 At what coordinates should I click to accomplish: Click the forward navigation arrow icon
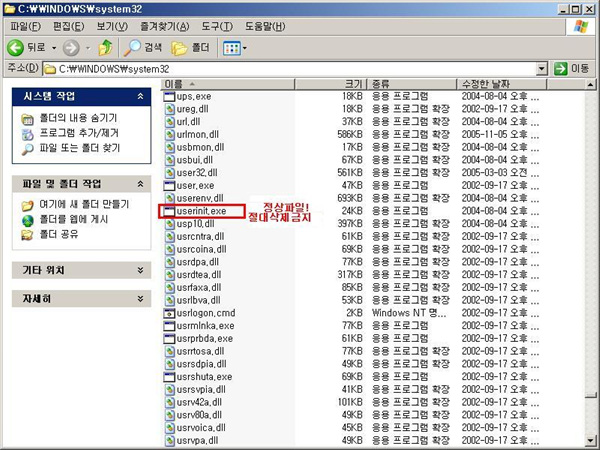71,48
